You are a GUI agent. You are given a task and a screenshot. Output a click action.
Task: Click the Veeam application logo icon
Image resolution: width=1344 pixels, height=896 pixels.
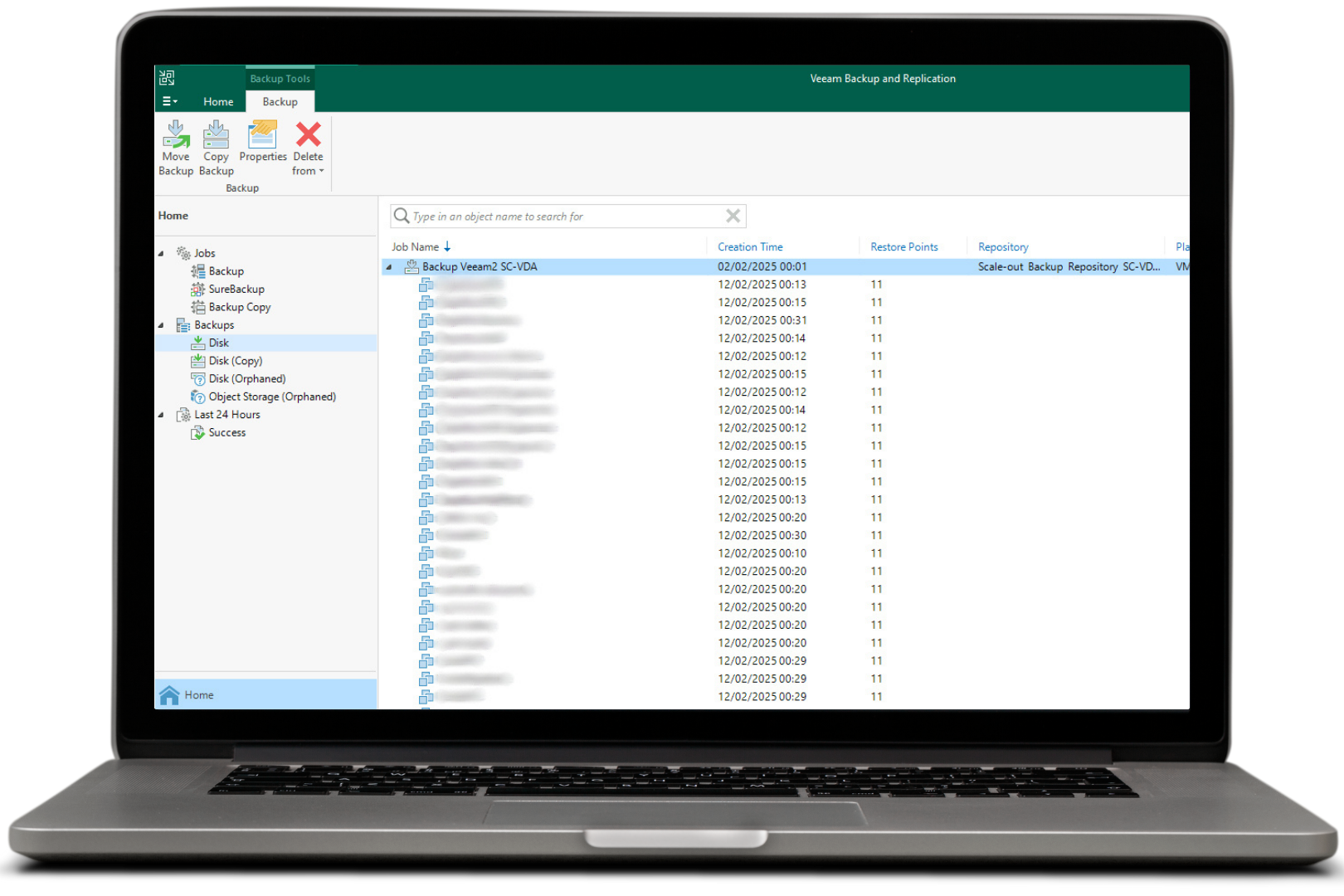click(167, 78)
